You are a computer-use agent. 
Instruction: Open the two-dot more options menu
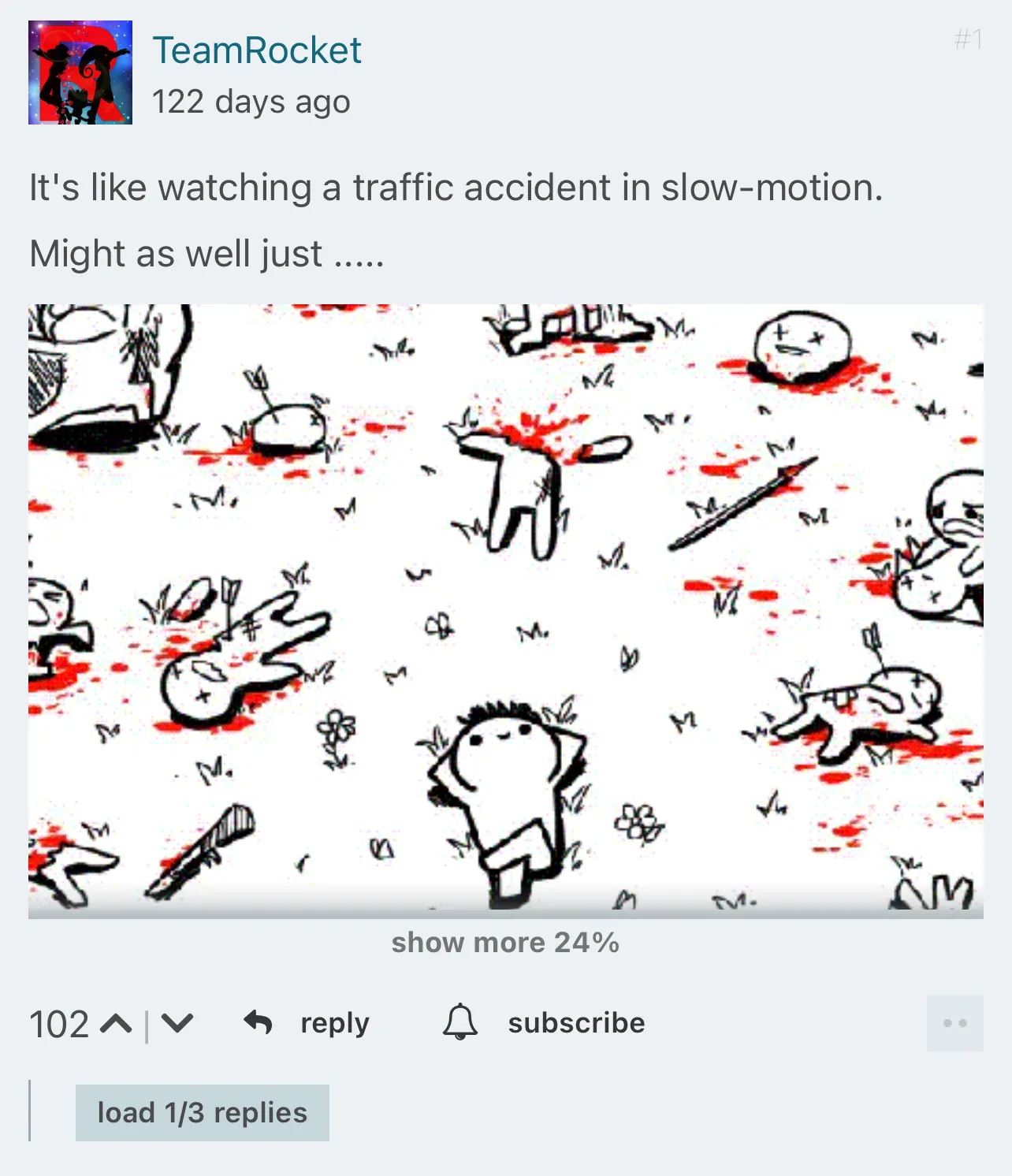click(x=955, y=1023)
